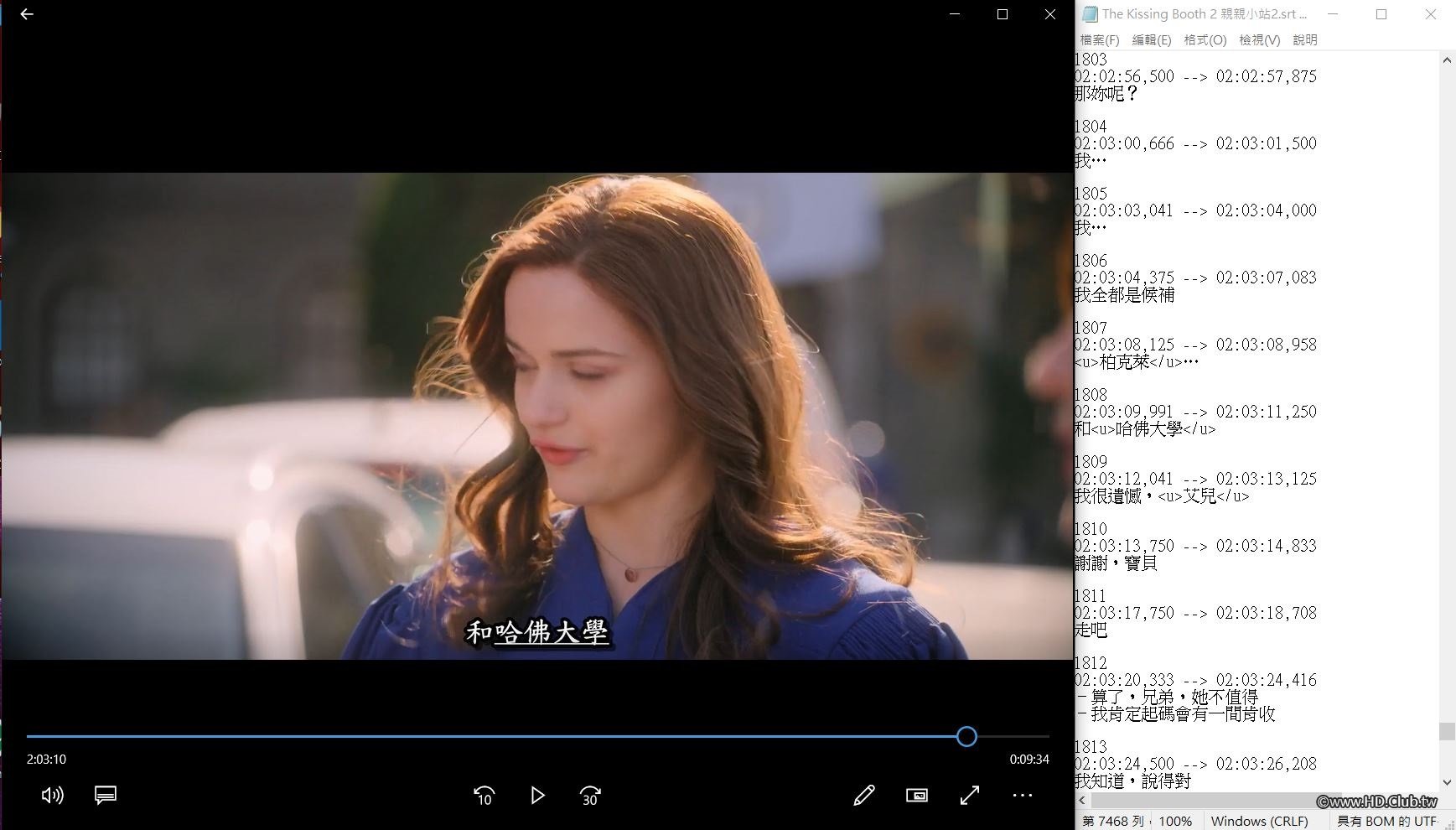Go back using the arrow in video player

click(27, 14)
